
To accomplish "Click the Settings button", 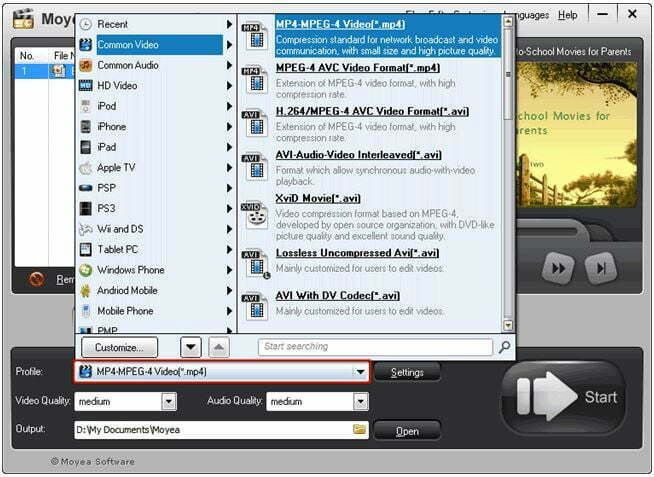I will point(407,372).
